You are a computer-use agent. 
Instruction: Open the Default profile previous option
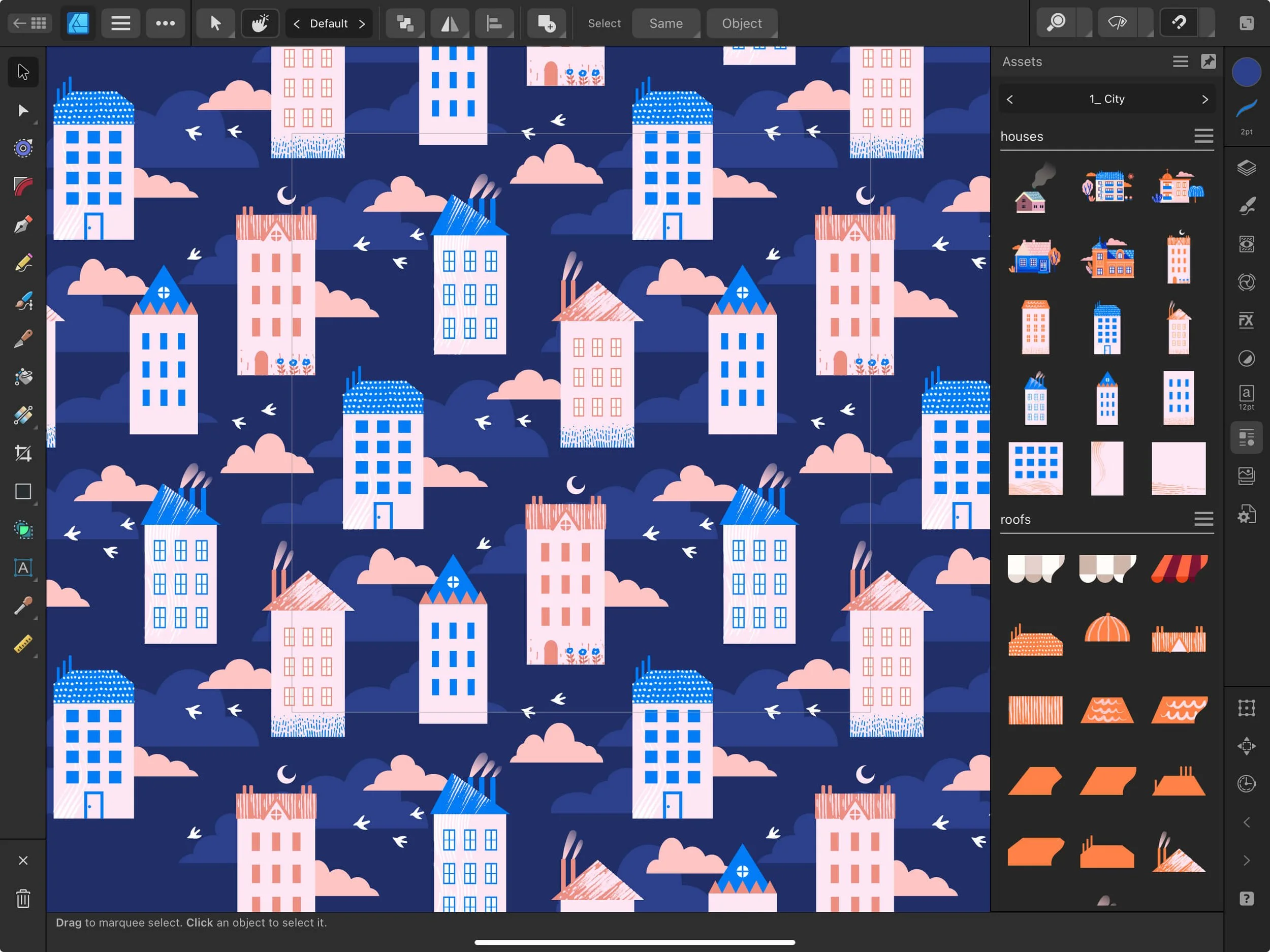point(296,23)
